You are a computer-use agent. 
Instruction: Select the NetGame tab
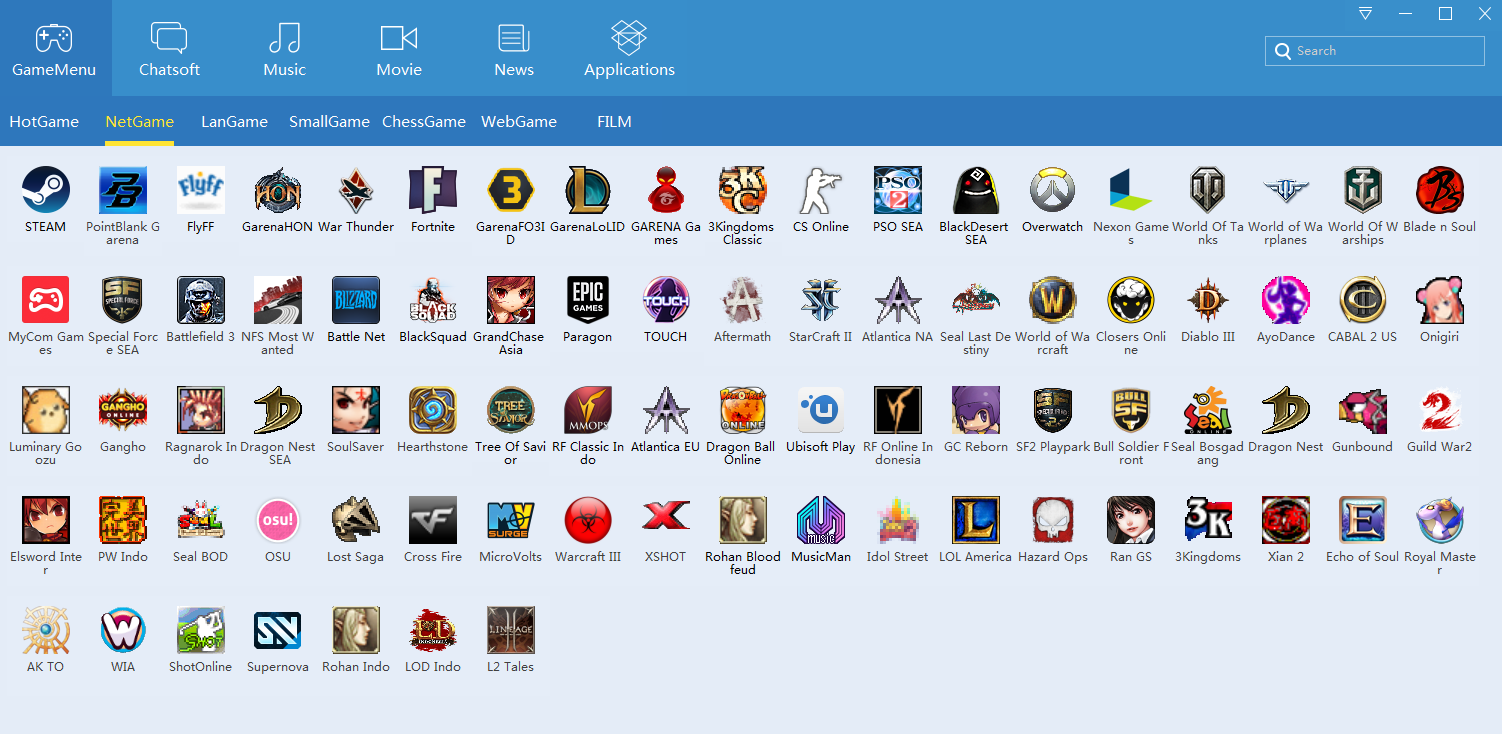coord(140,122)
